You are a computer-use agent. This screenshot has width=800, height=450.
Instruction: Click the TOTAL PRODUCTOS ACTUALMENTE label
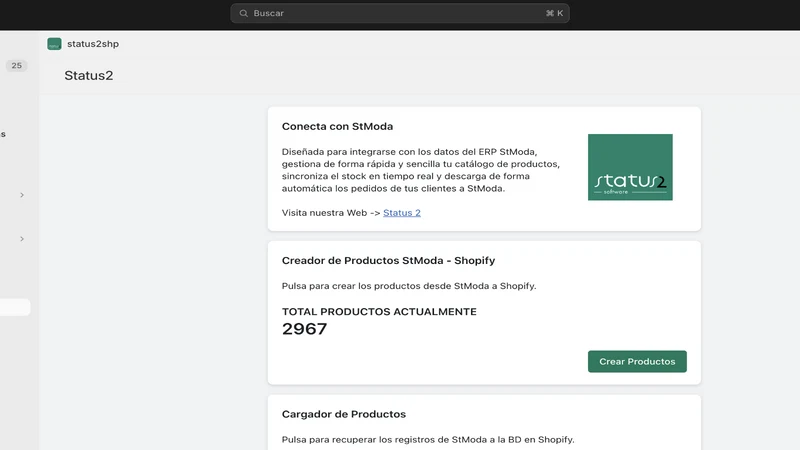pyautogui.click(x=379, y=312)
